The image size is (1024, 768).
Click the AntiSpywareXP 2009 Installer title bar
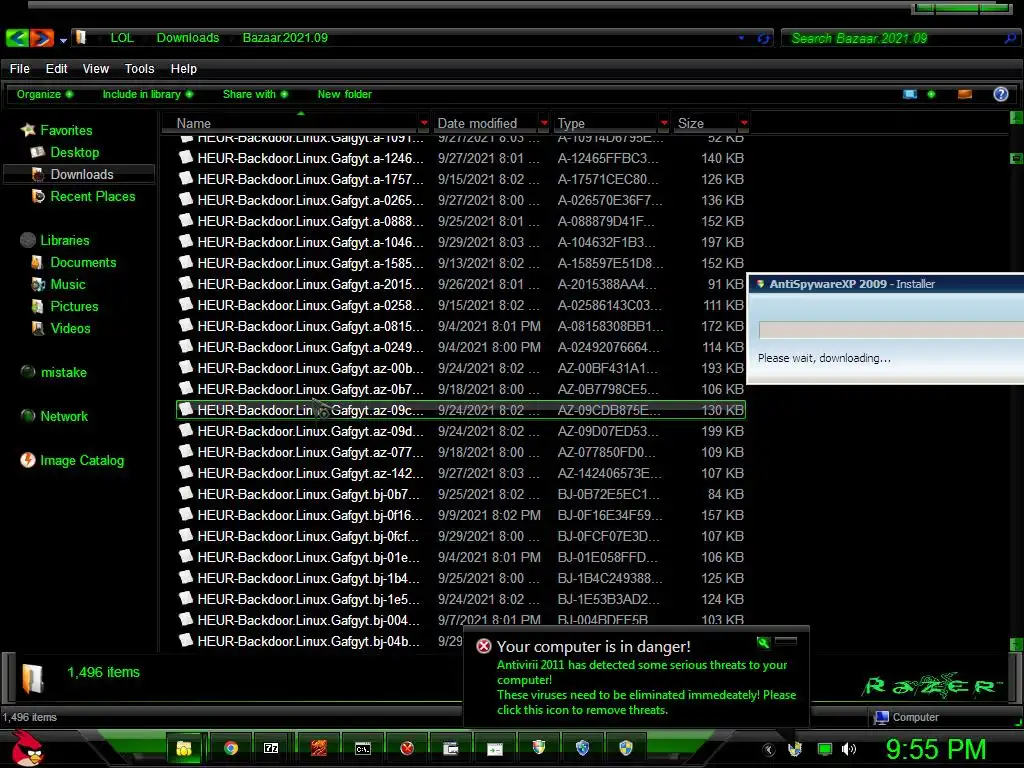coord(886,284)
